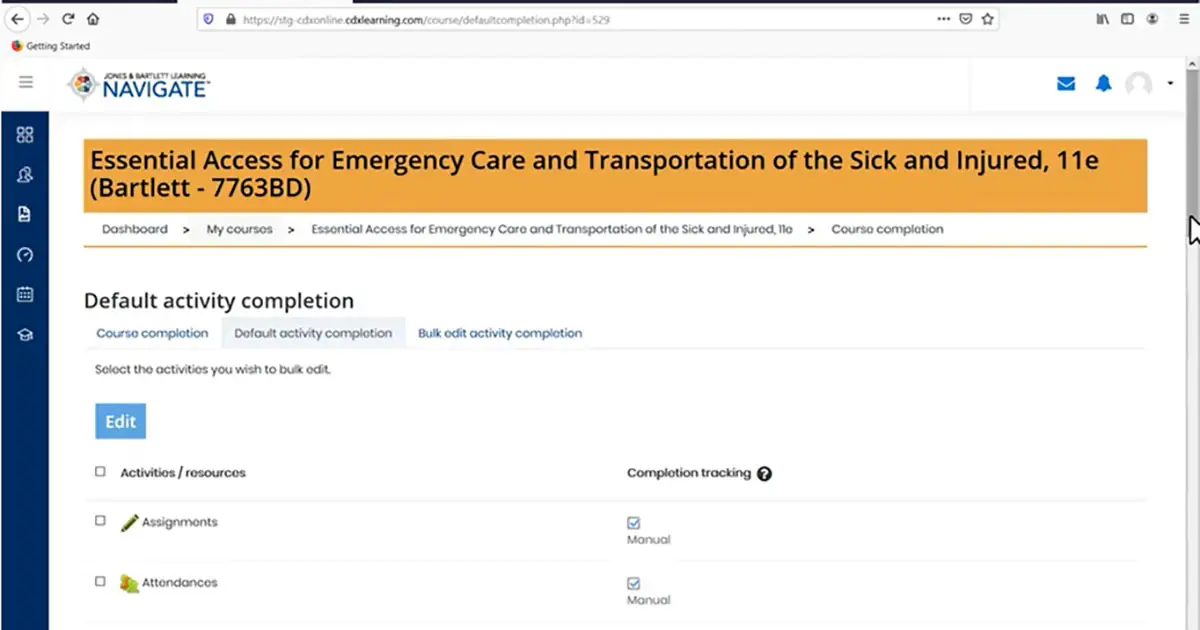This screenshot has width=1200, height=630.
Task: Open the browser page actions ellipsis menu
Action: click(x=943, y=18)
